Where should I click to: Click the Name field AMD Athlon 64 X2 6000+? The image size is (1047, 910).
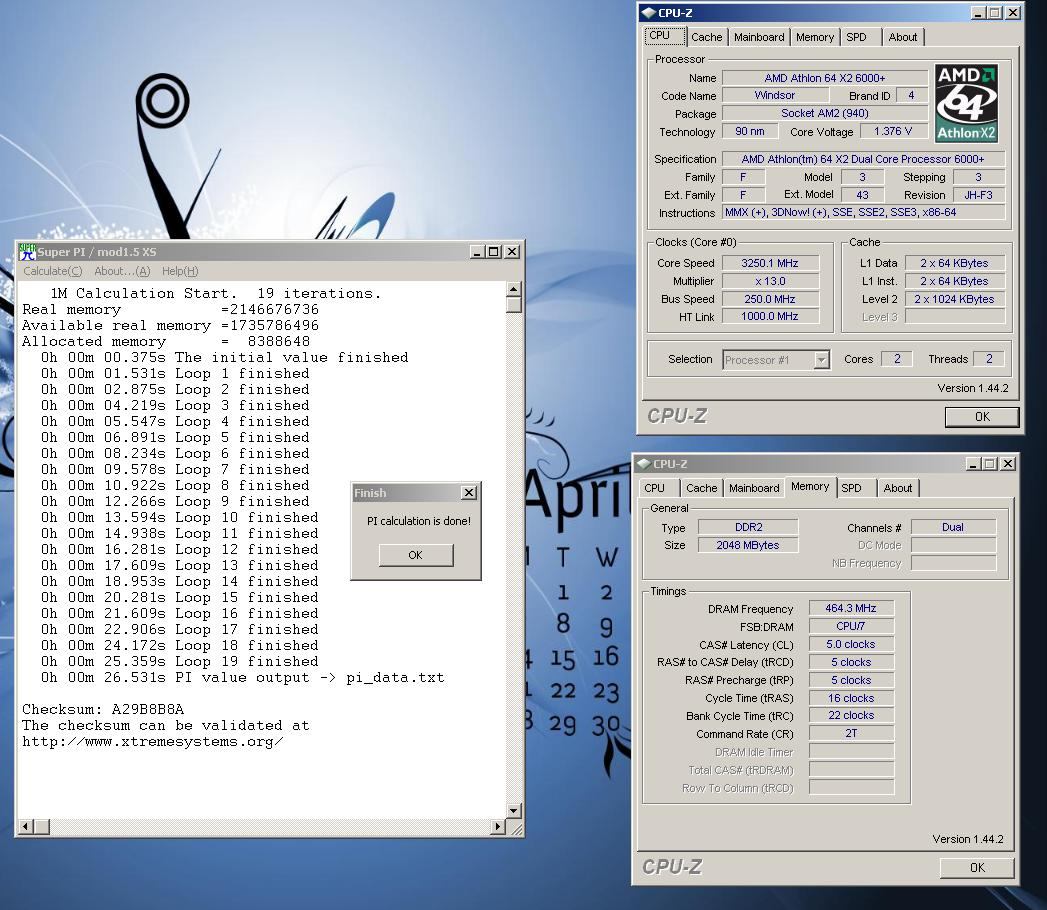tap(825, 78)
